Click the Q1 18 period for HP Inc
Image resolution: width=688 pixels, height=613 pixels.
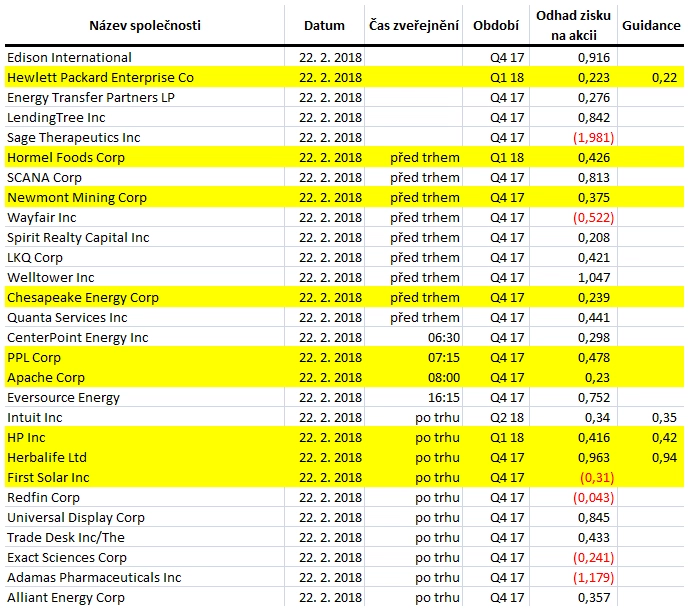tap(507, 438)
